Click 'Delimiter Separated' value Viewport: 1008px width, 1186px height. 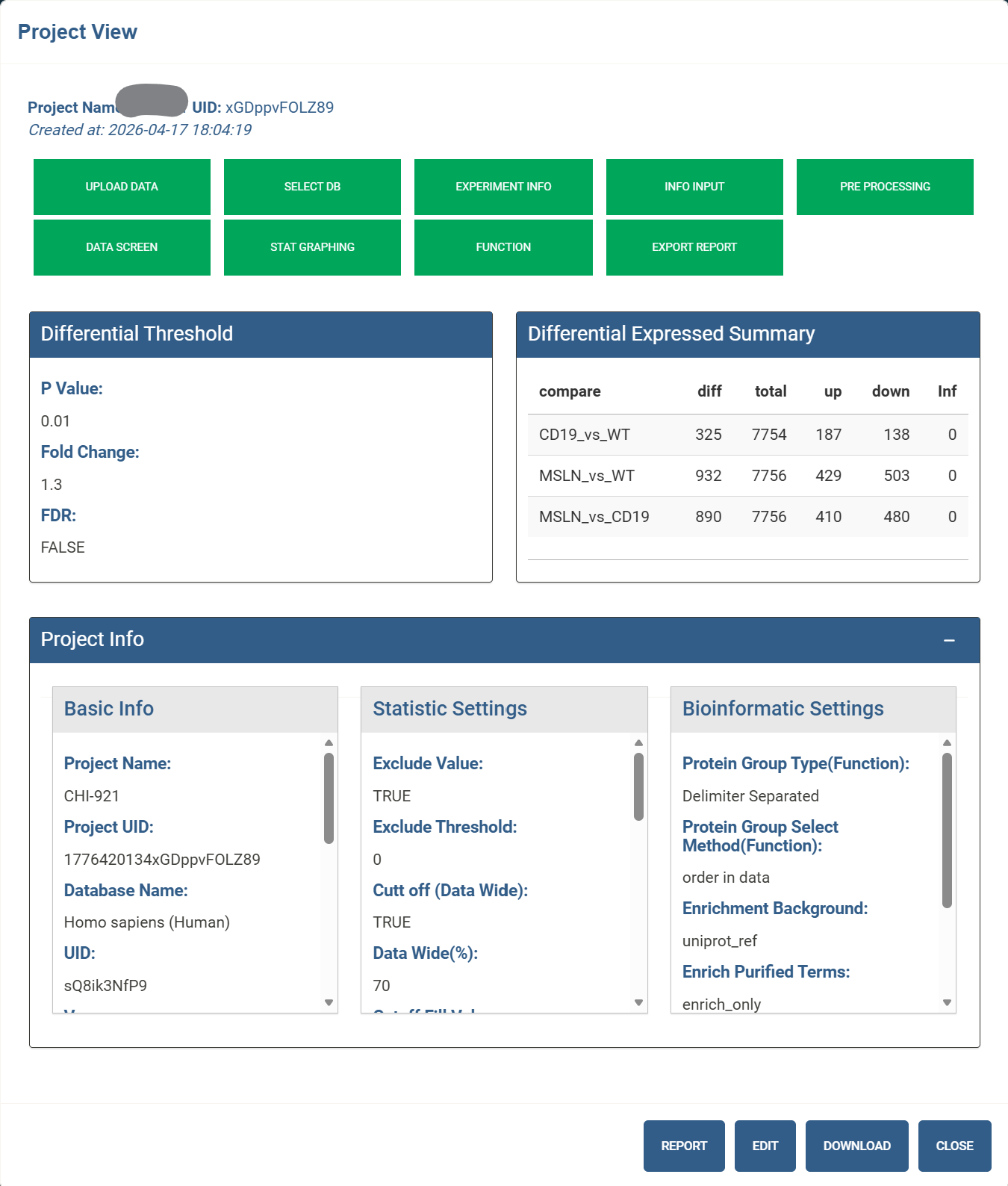pyautogui.click(x=750, y=796)
